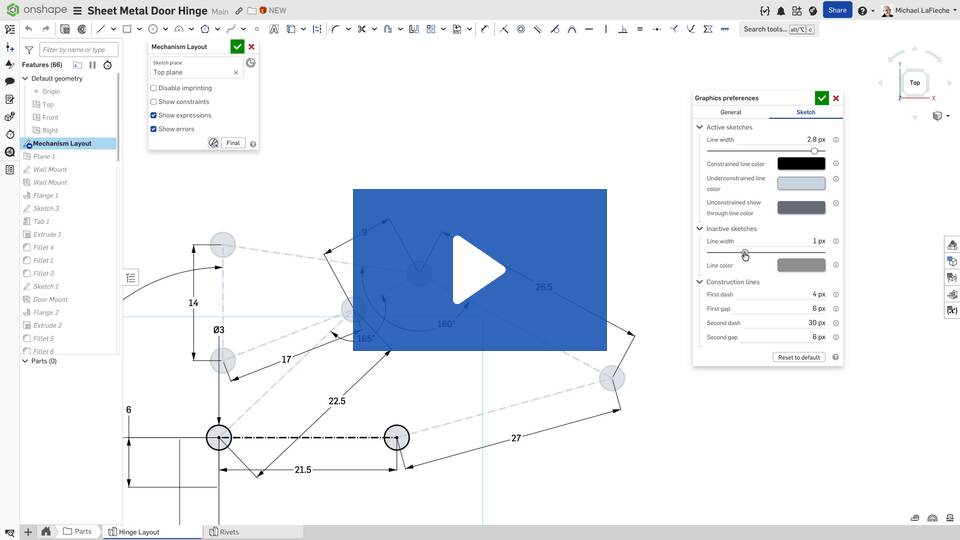The image size is (960, 540).
Task: Open the Mirror sketch tool
Action: pyautogui.click(x=414, y=29)
